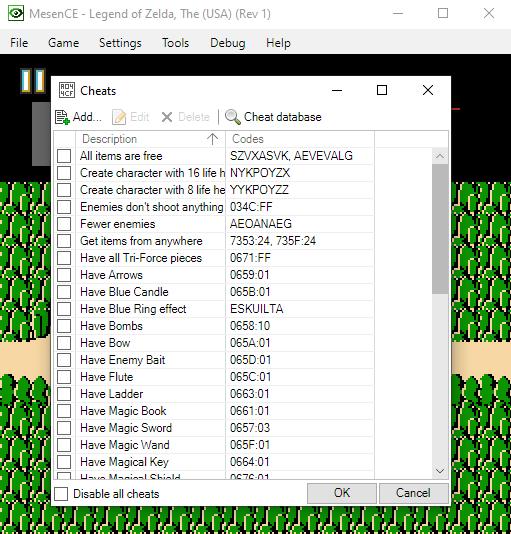
Task: Enable 'Enemies don't shoot anything' checkbox
Action: click(x=64, y=207)
